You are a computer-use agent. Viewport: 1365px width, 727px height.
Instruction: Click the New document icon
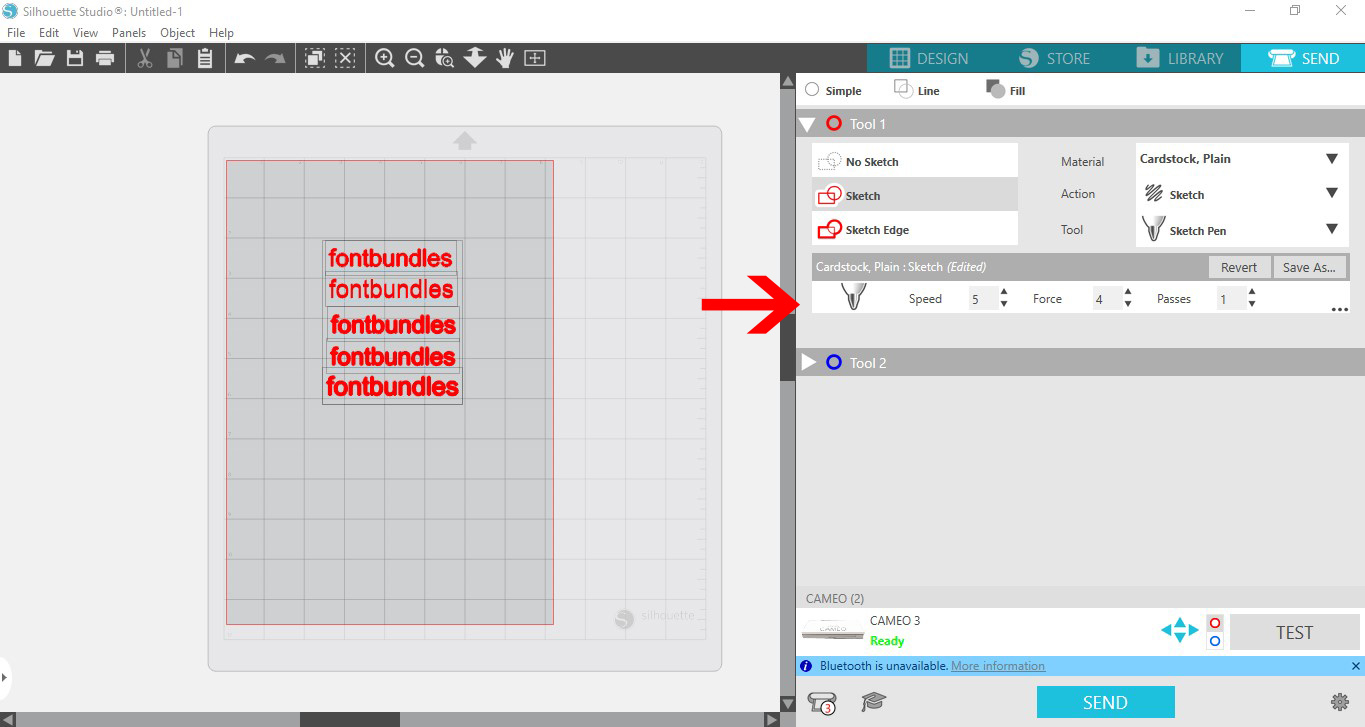pos(15,58)
